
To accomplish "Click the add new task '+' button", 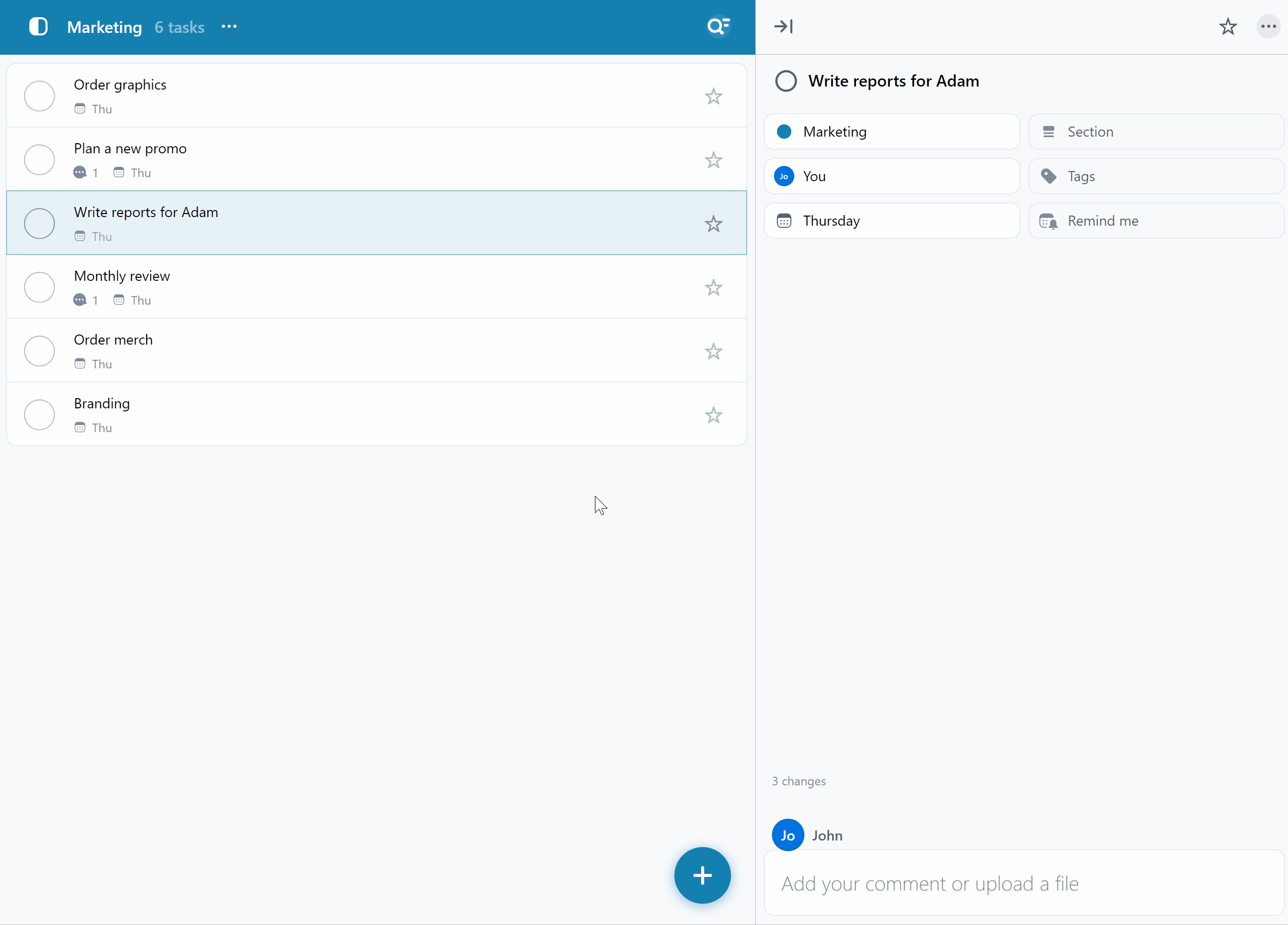I will pos(703,875).
